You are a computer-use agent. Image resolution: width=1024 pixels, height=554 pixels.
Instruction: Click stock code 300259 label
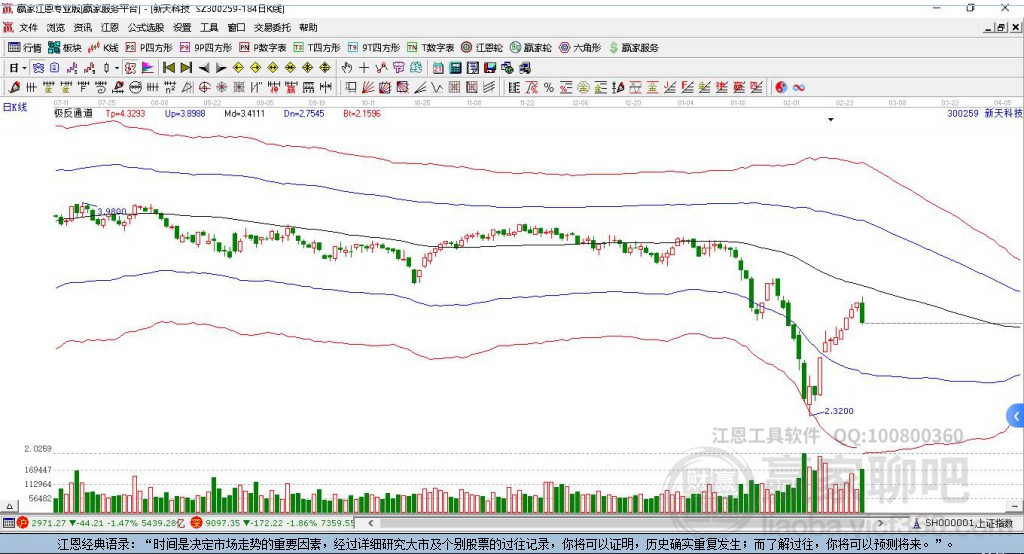pyautogui.click(x=963, y=113)
